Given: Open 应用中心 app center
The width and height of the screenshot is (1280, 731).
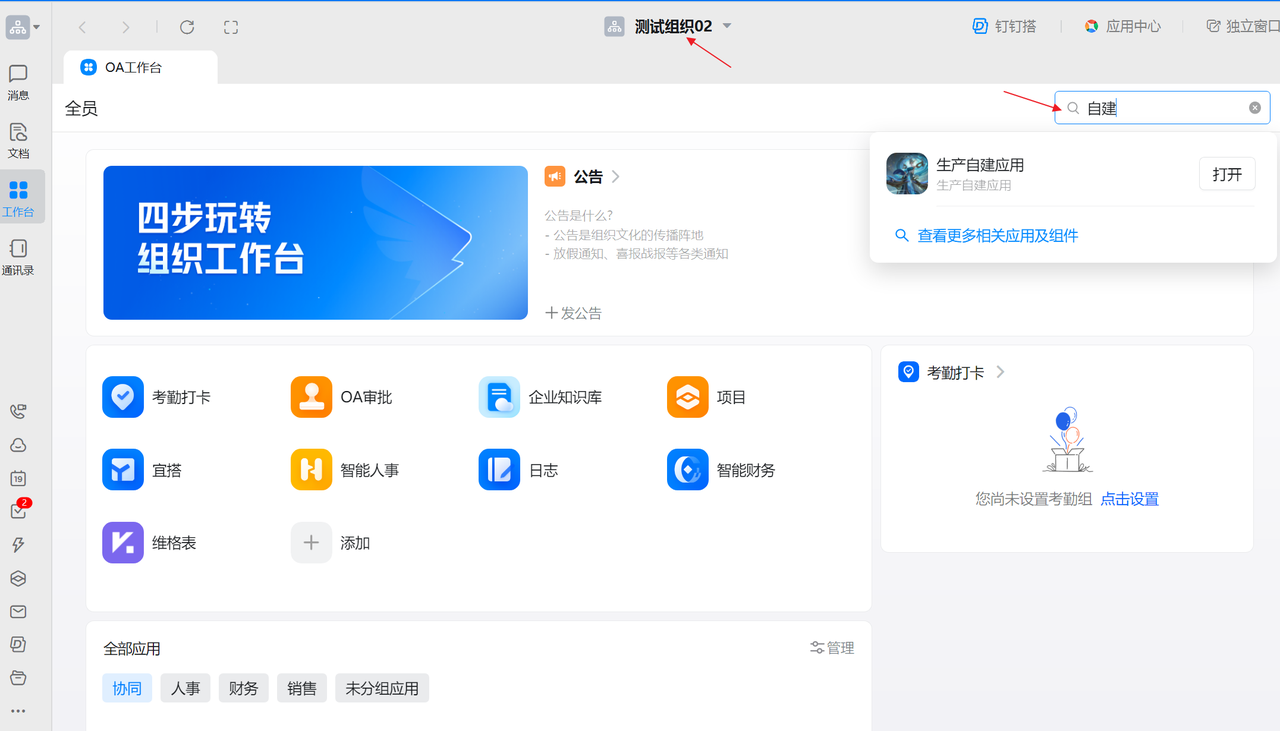Looking at the screenshot, I should coord(1123,26).
